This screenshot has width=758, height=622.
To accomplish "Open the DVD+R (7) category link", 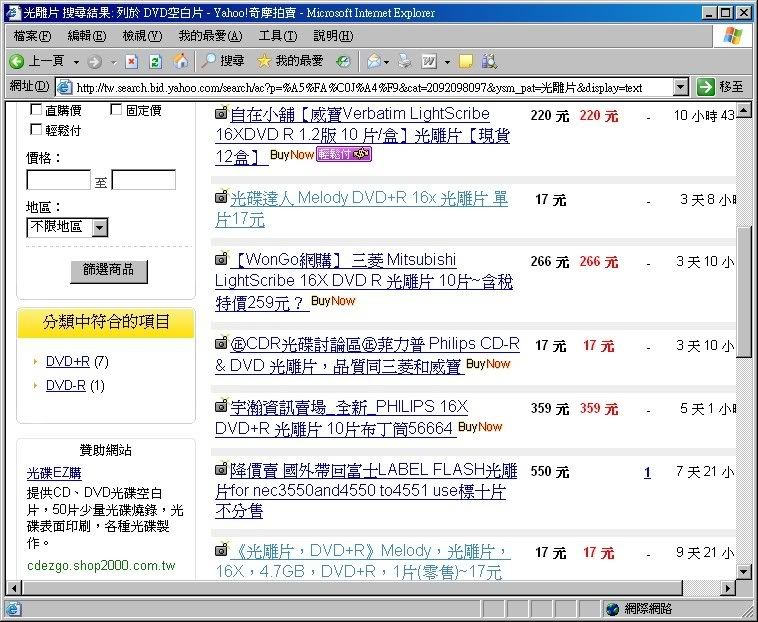I will point(68,361).
